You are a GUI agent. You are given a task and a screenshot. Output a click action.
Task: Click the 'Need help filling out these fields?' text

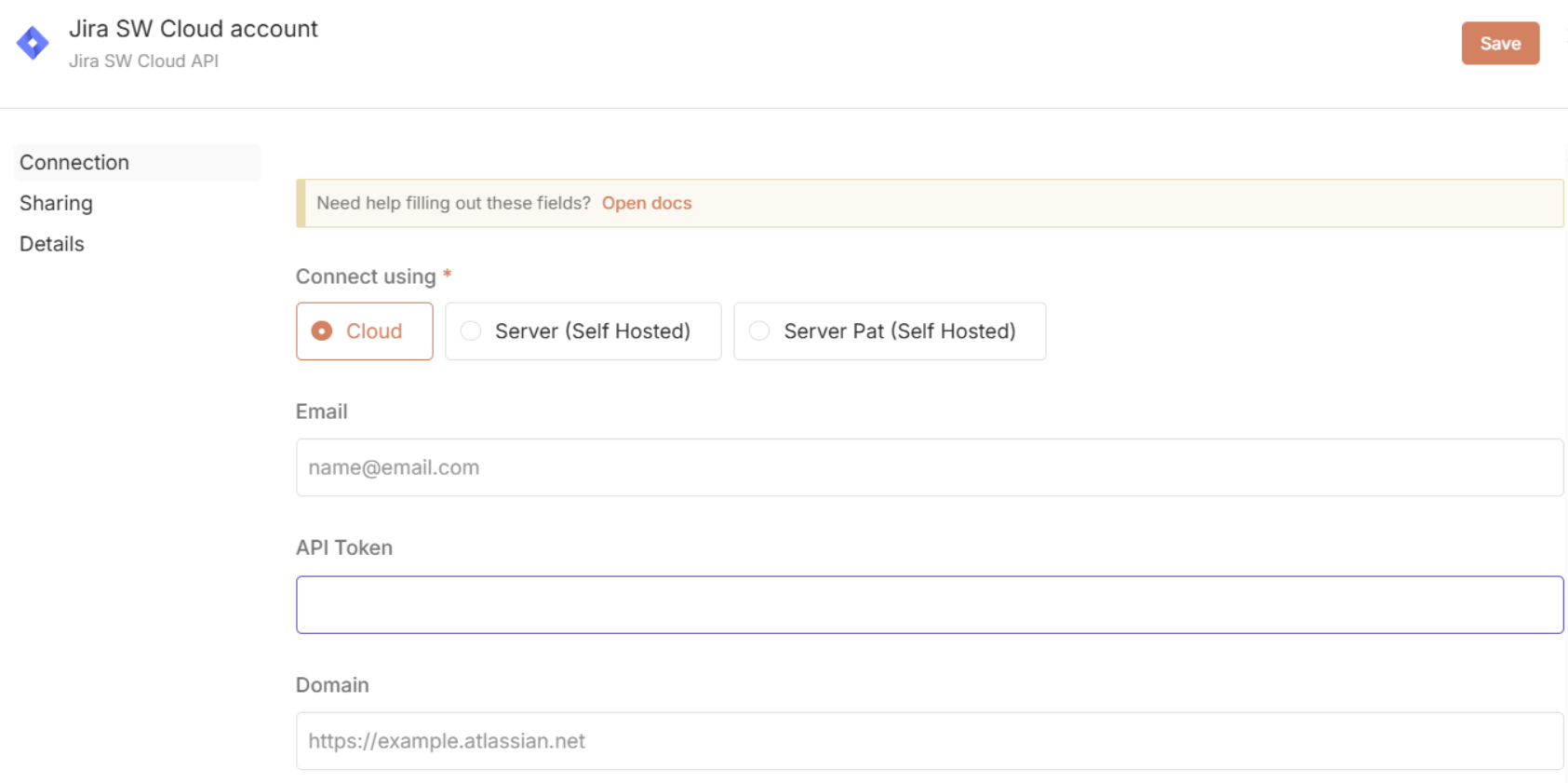click(x=453, y=203)
